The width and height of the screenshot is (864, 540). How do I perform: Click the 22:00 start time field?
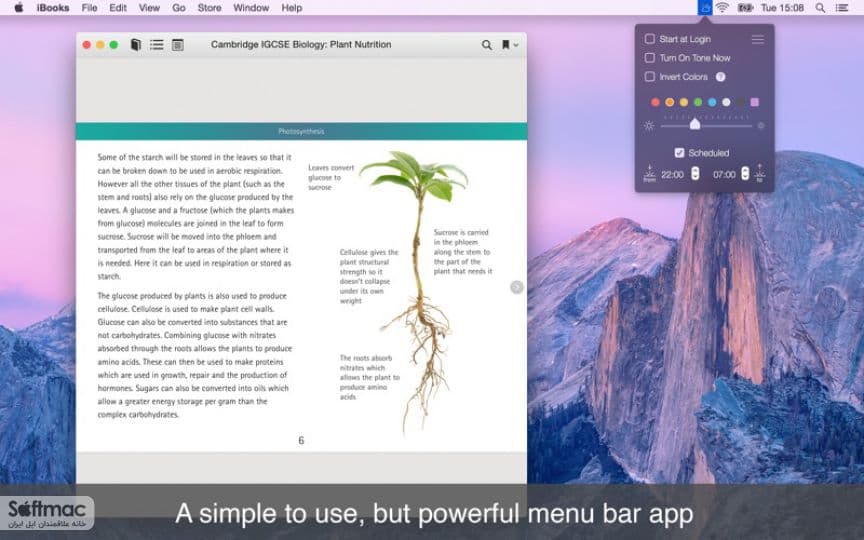click(672, 175)
